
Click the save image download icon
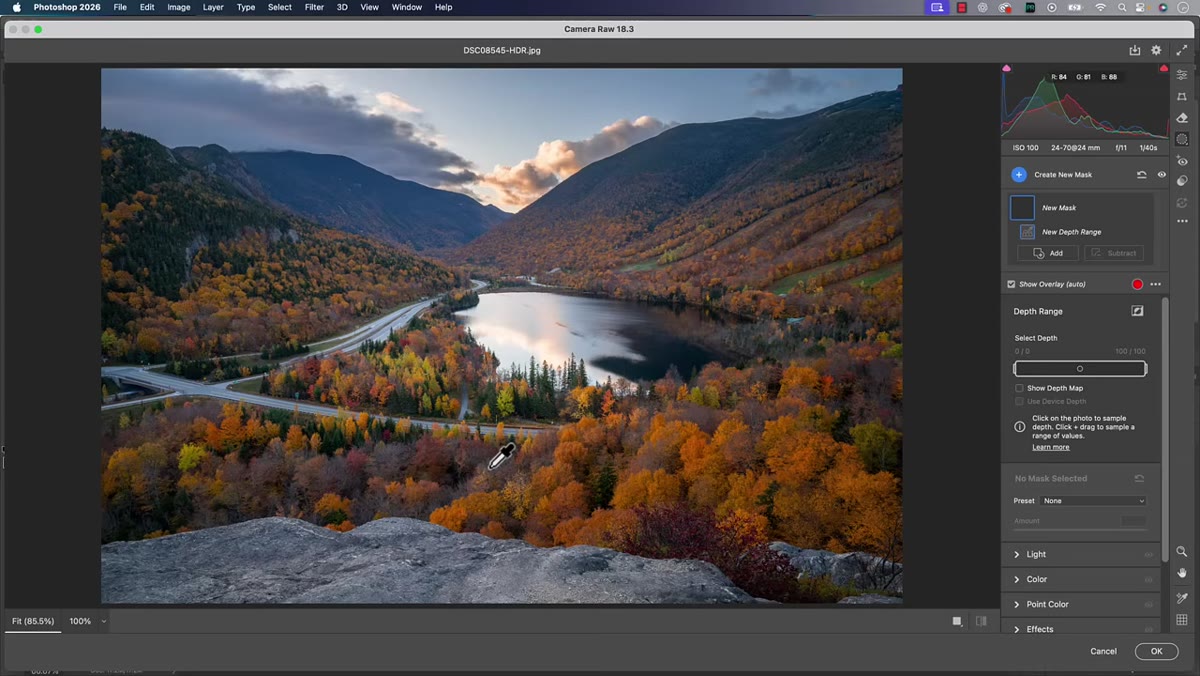click(1135, 50)
